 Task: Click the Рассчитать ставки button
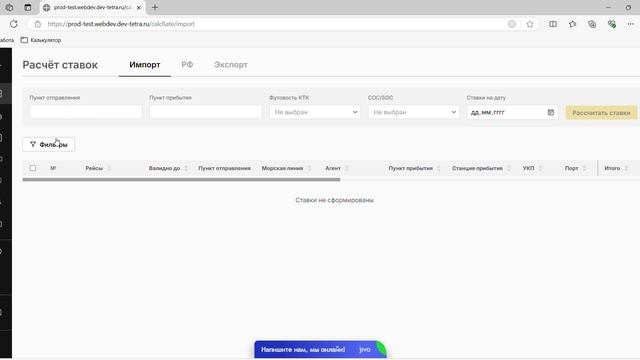point(601,112)
